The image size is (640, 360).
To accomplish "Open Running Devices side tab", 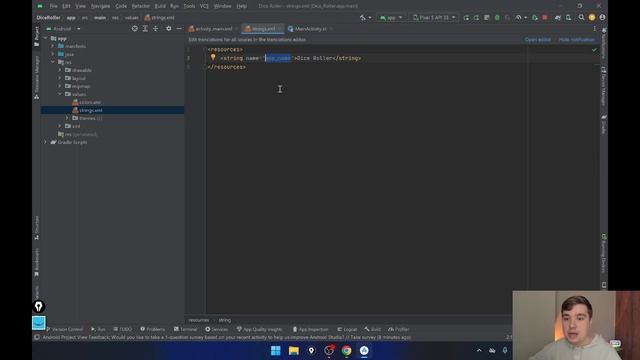I will [x=604, y=253].
